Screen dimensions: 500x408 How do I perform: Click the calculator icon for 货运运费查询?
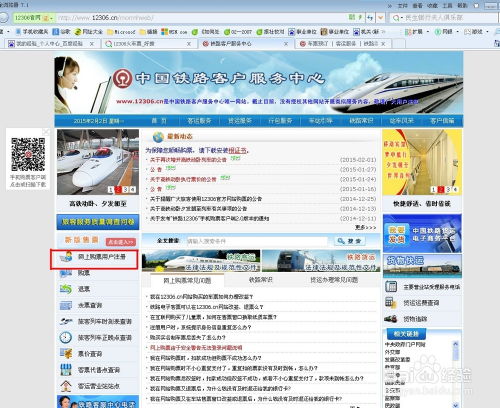(390, 303)
